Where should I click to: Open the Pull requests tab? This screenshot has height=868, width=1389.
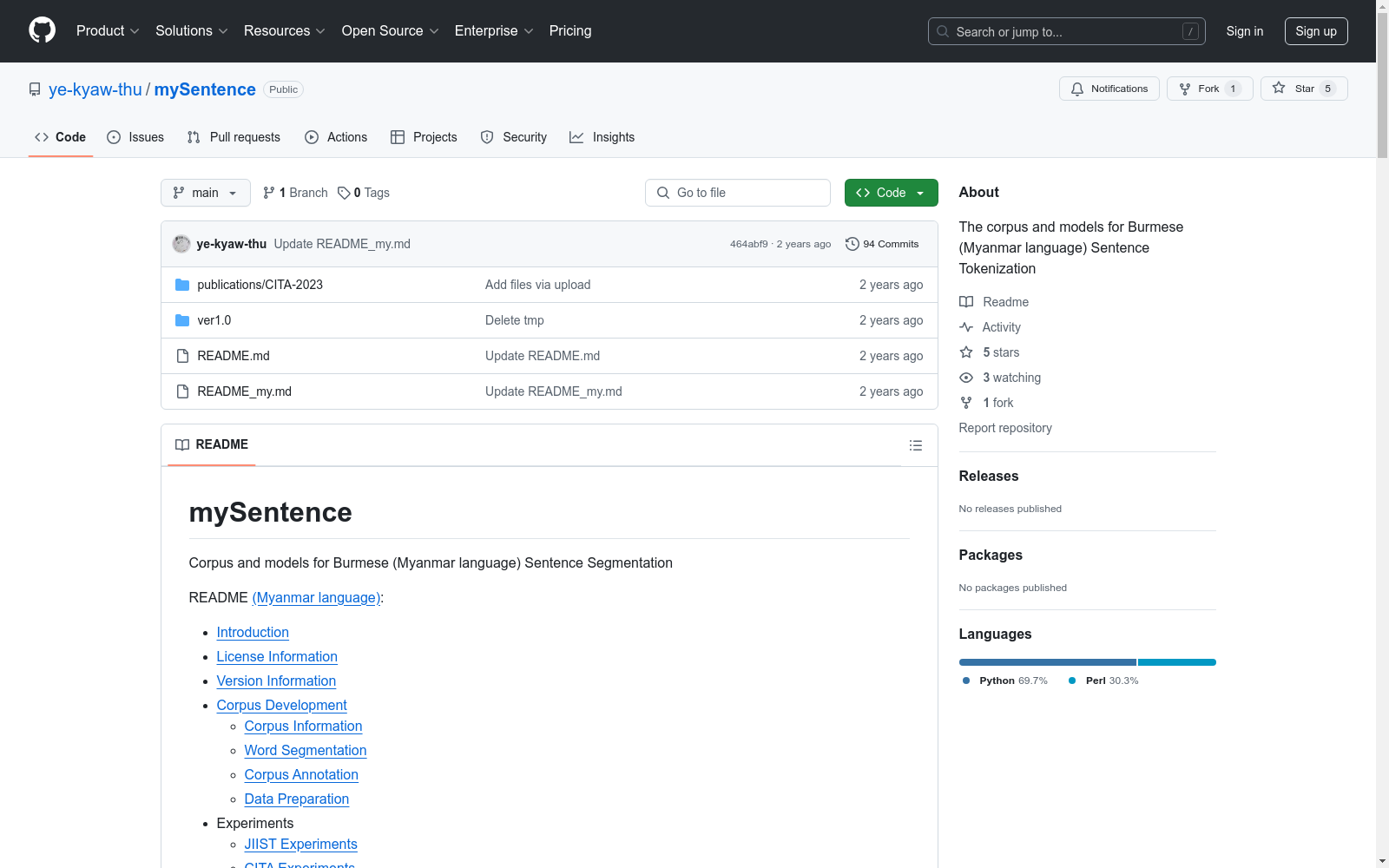pyautogui.click(x=234, y=137)
